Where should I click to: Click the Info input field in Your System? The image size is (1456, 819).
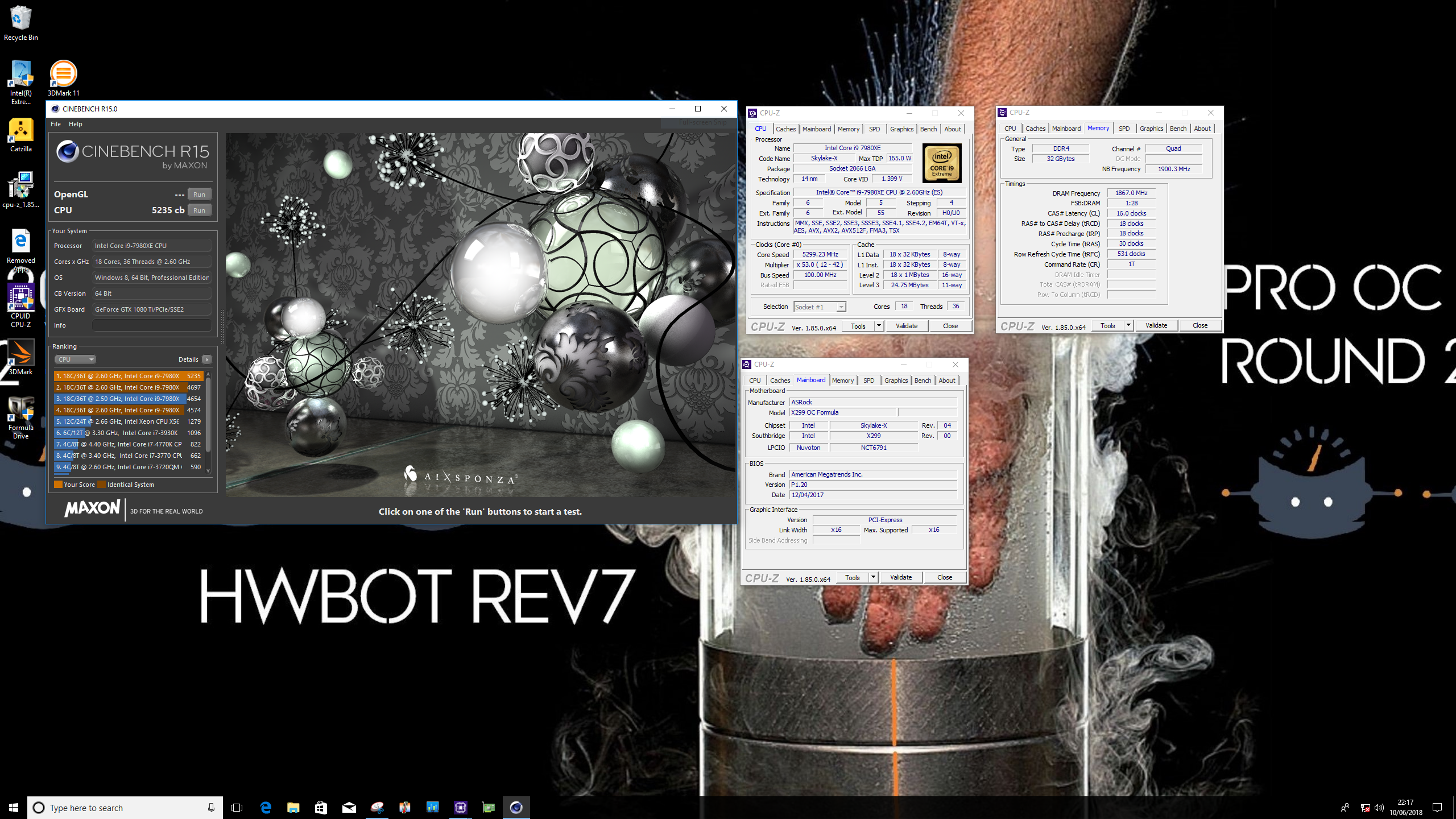tap(152, 325)
